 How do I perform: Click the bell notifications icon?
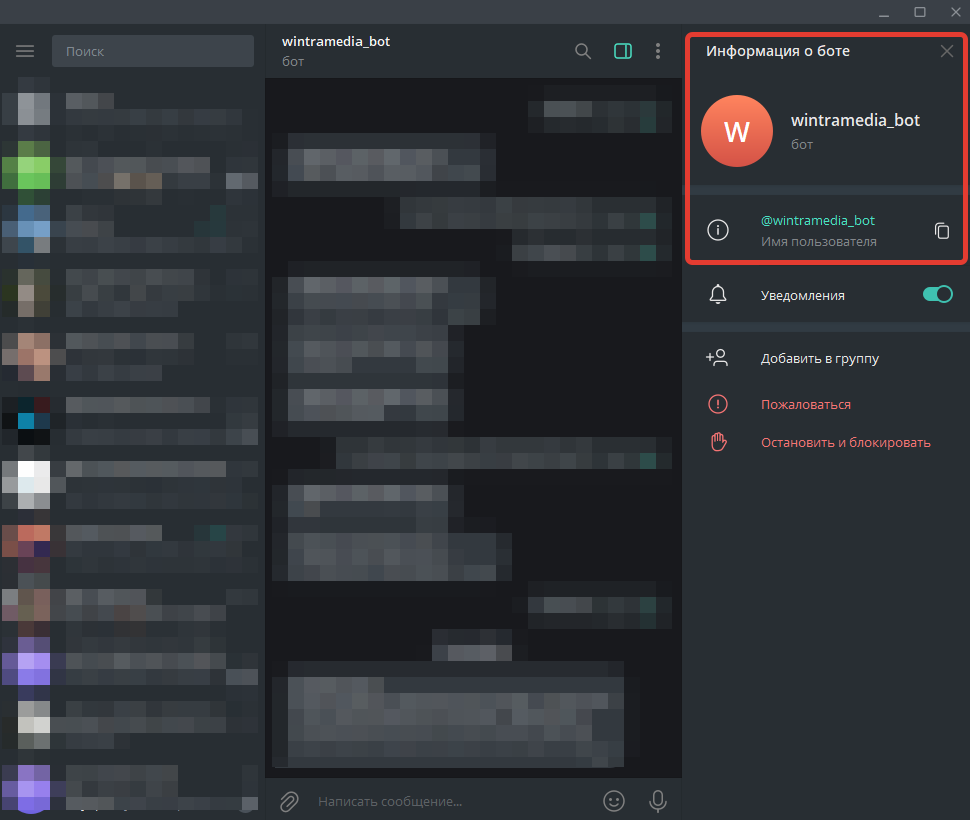tap(718, 294)
